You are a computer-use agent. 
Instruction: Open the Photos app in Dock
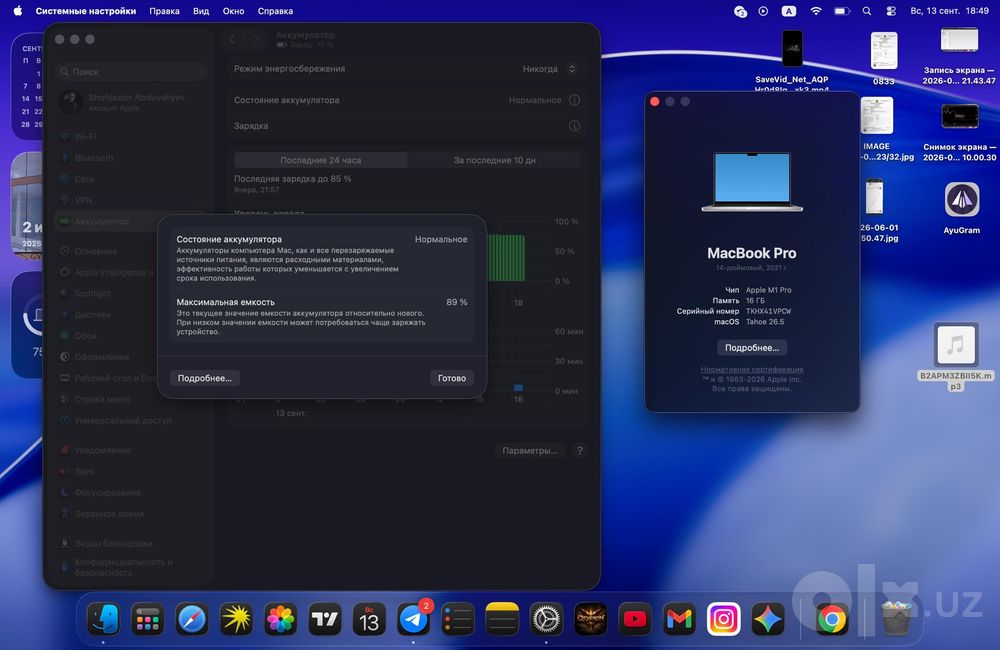tap(281, 619)
